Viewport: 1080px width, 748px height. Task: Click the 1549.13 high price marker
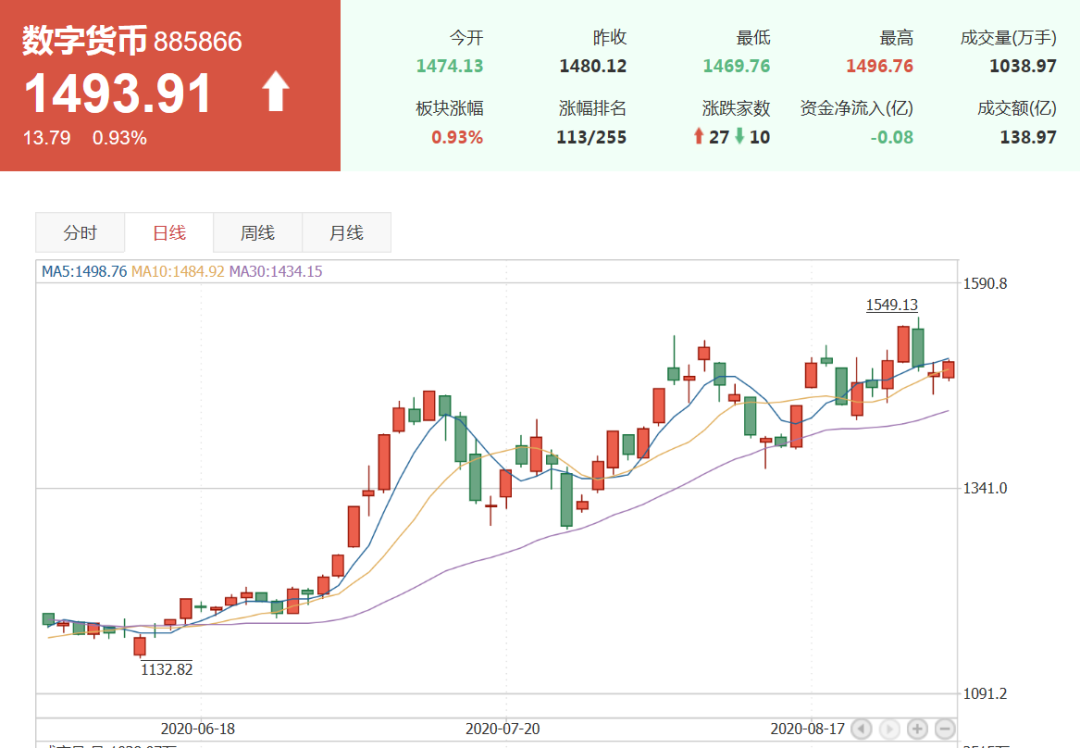[x=892, y=304]
